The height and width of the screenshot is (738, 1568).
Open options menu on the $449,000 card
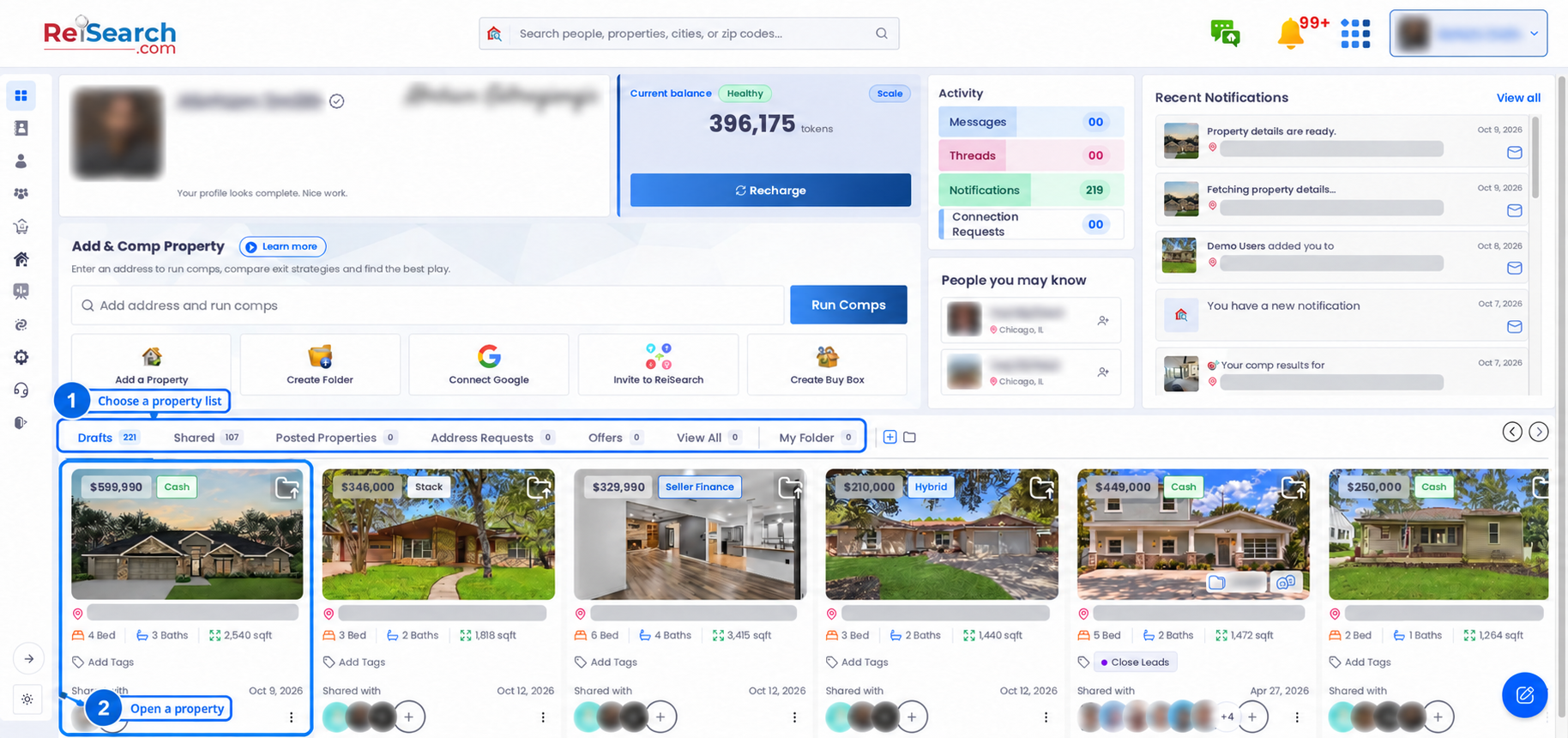click(1297, 717)
